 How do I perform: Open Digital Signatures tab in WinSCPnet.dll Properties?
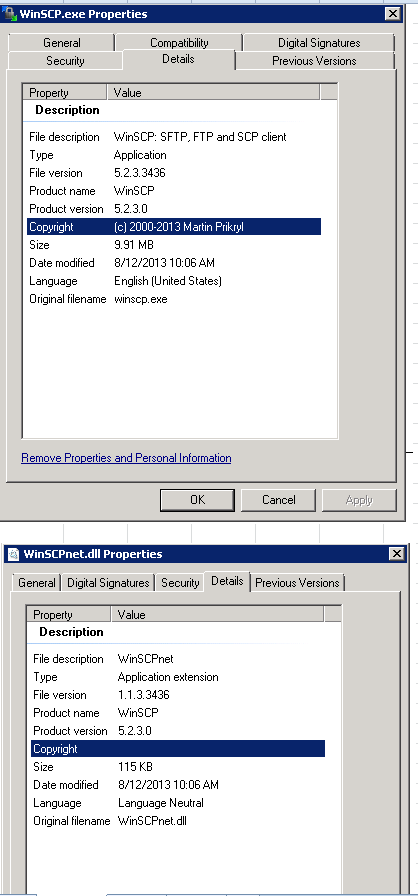[108, 583]
